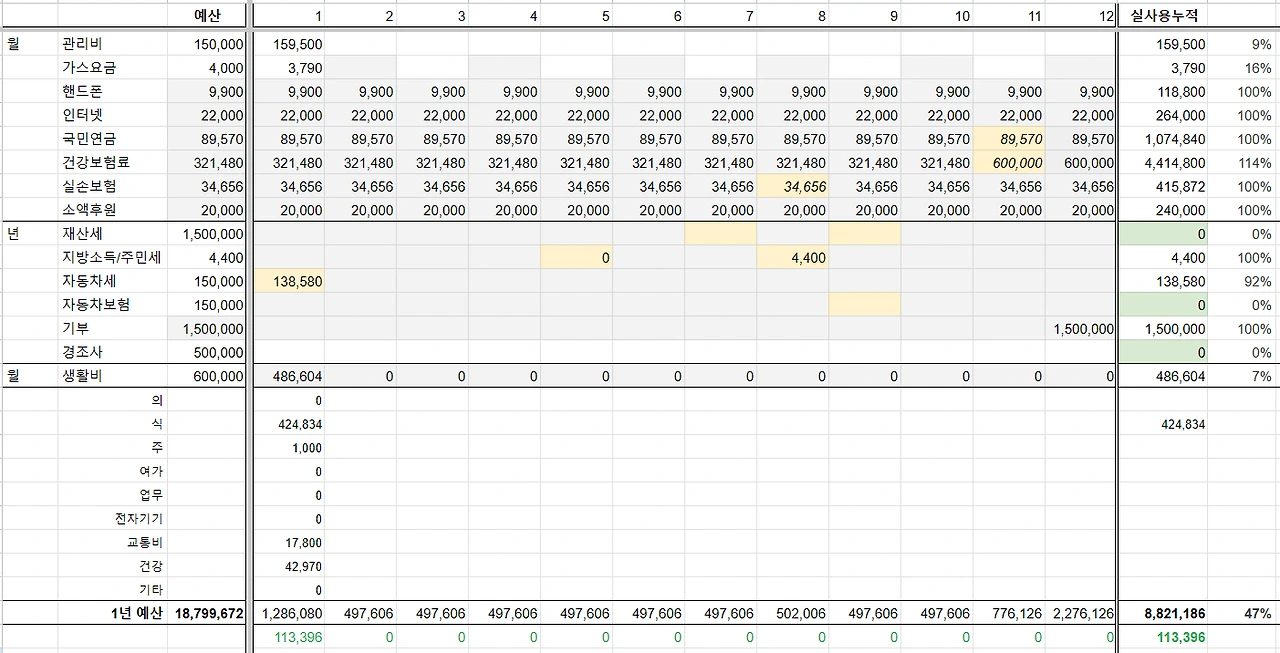Select the yellow 4,400 cell under month 8

coord(793,257)
